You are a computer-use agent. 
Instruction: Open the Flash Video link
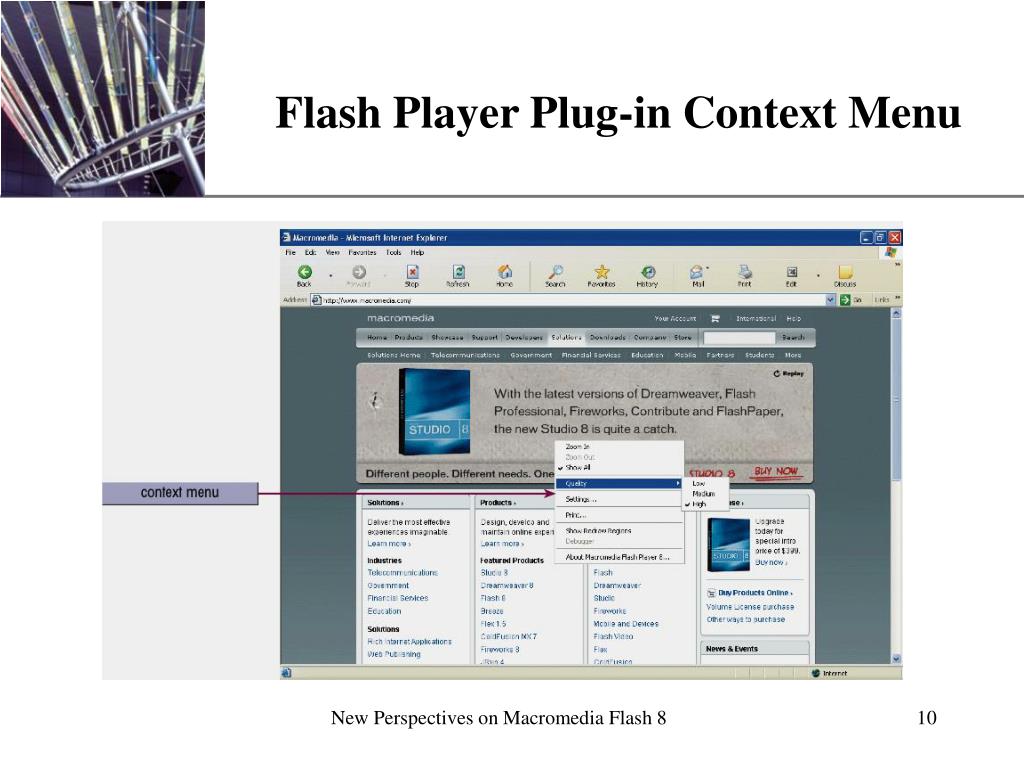tap(613, 636)
